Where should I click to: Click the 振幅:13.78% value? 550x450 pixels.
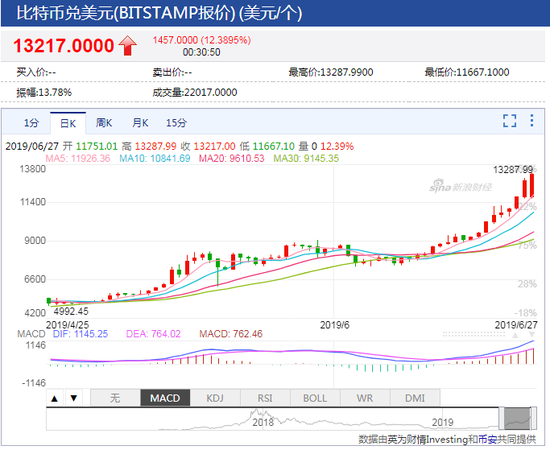[44, 93]
